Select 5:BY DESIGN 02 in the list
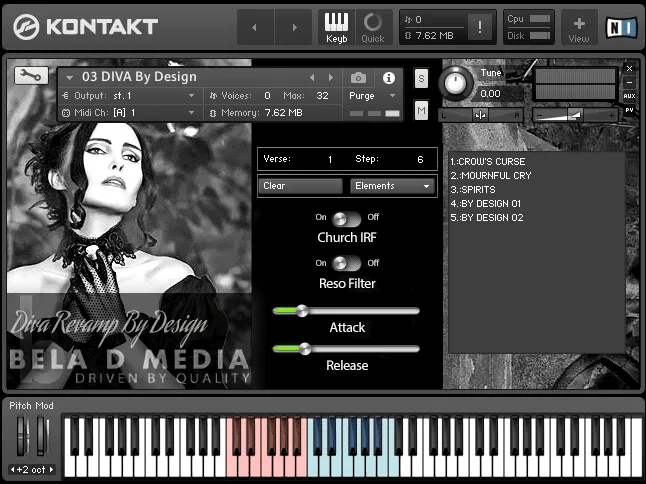646x484 pixels. [487, 217]
